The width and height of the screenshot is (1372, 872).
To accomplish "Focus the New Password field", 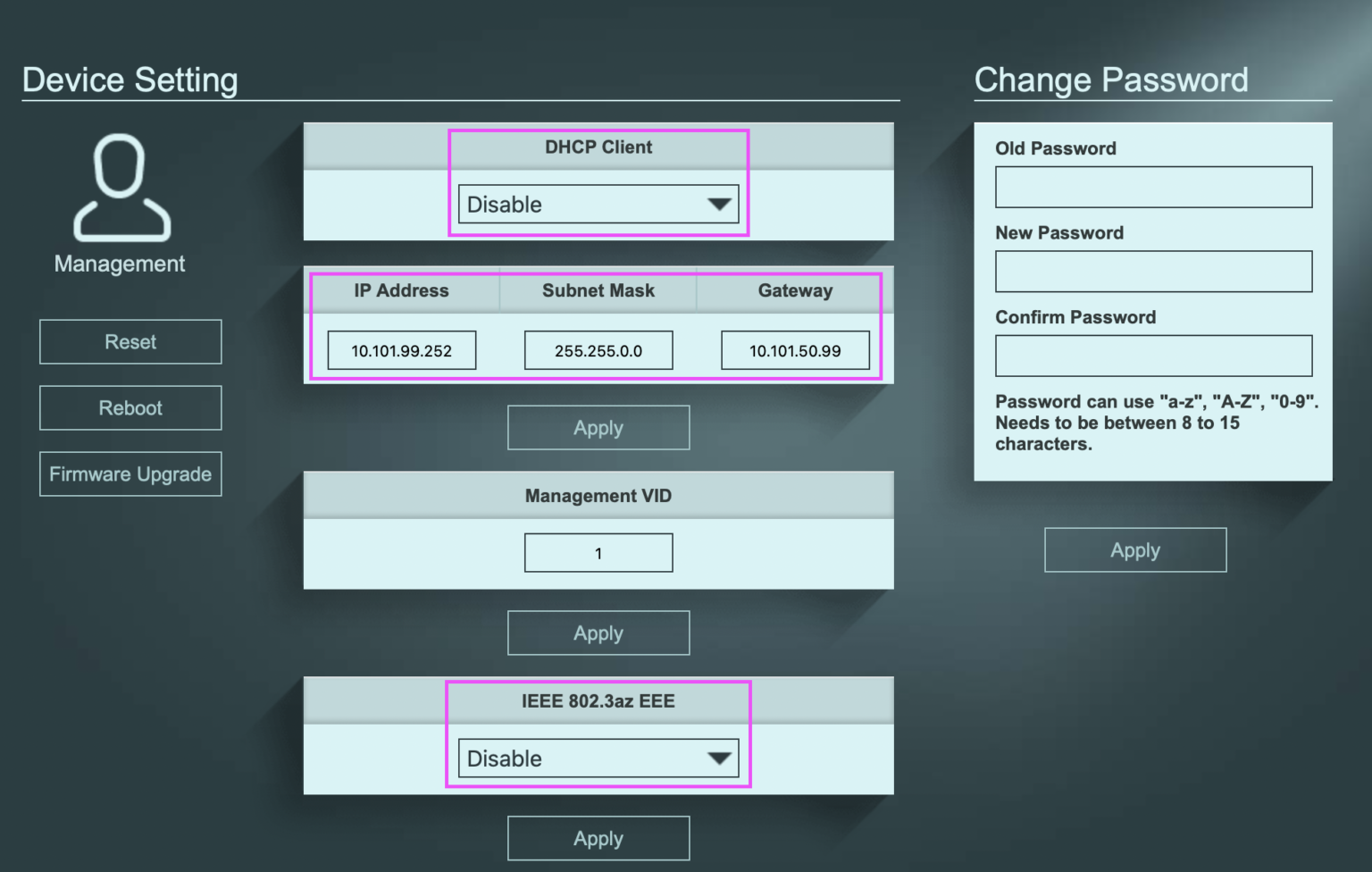I will pos(1152,271).
